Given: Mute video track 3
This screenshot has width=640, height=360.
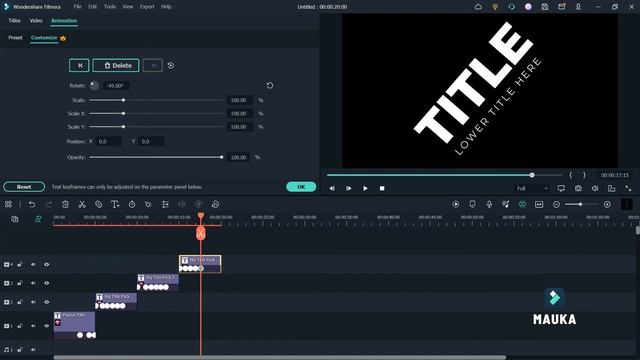Looking at the screenshot, I should click(33, 283).
